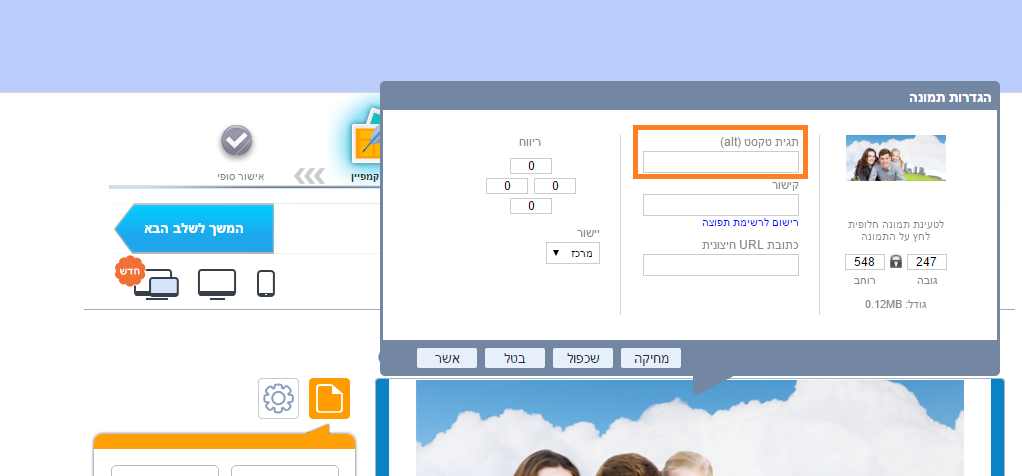The image size is (1022, 476).
Task: Click the external URL address field
Action: 721,265
